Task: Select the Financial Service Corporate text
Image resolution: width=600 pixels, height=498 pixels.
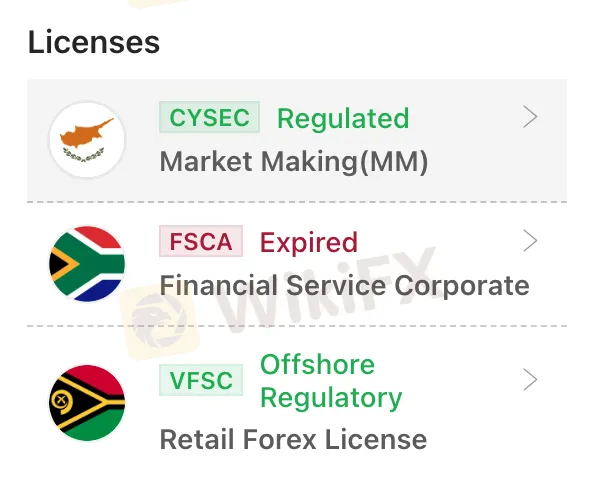Action: (344, 286)
